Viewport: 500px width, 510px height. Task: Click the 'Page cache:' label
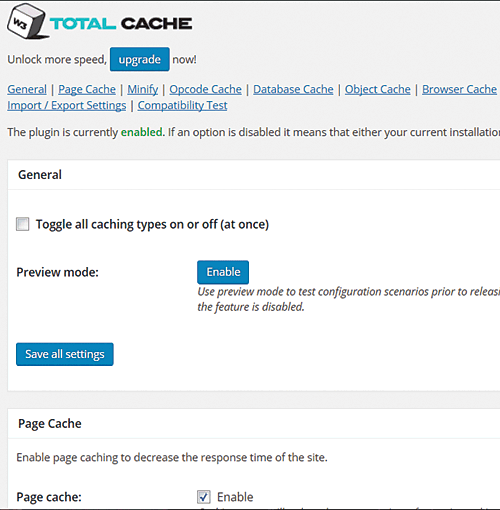point(49,497)
